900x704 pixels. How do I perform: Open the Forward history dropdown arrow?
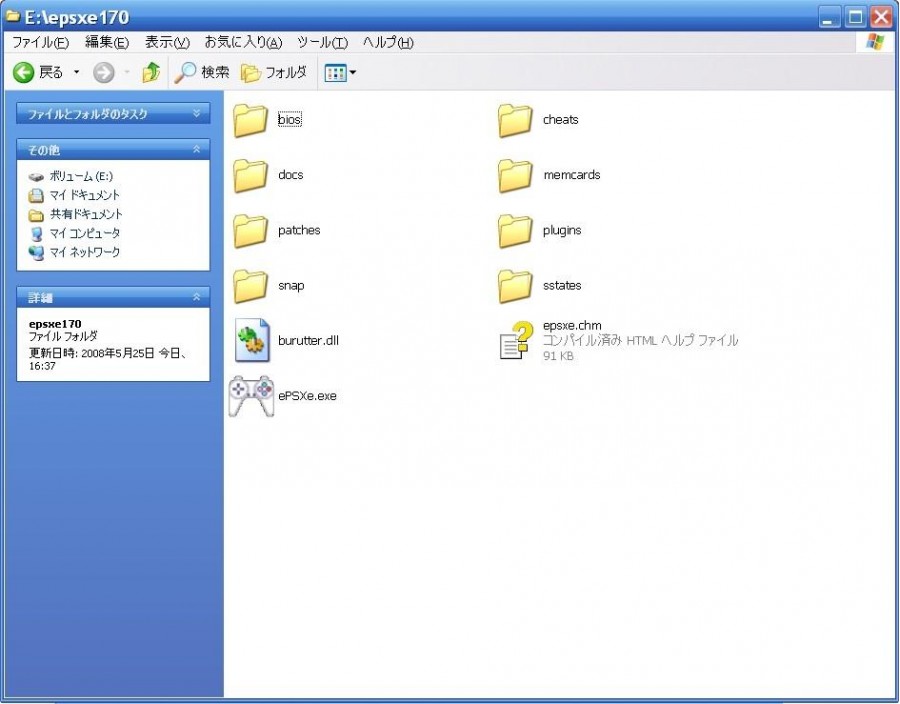click(x=127, y=72)
